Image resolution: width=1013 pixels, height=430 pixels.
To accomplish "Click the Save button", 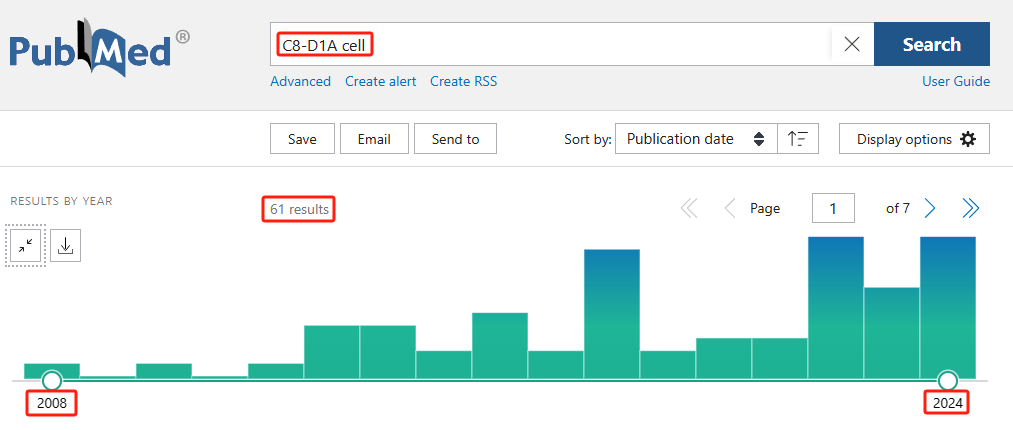I will coord(302,139).
